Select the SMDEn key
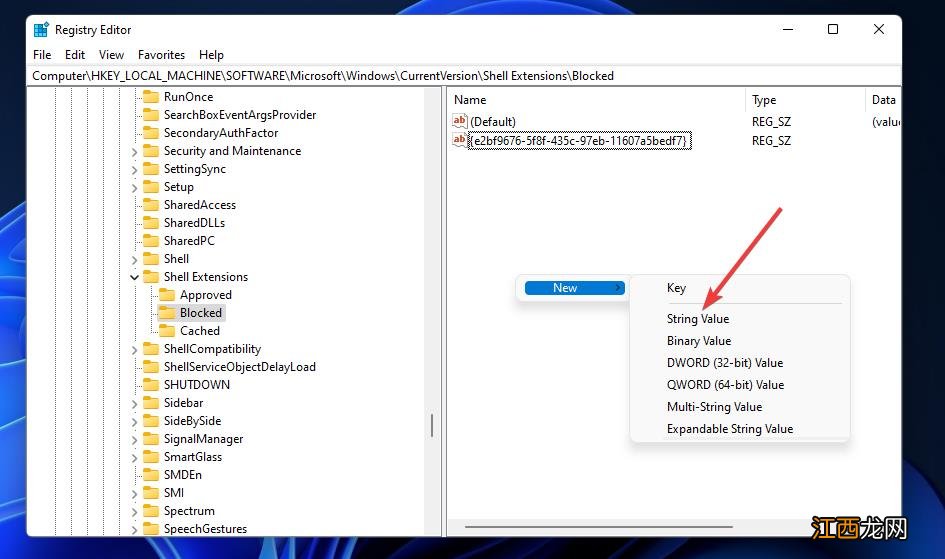 [x=183, y=475]
